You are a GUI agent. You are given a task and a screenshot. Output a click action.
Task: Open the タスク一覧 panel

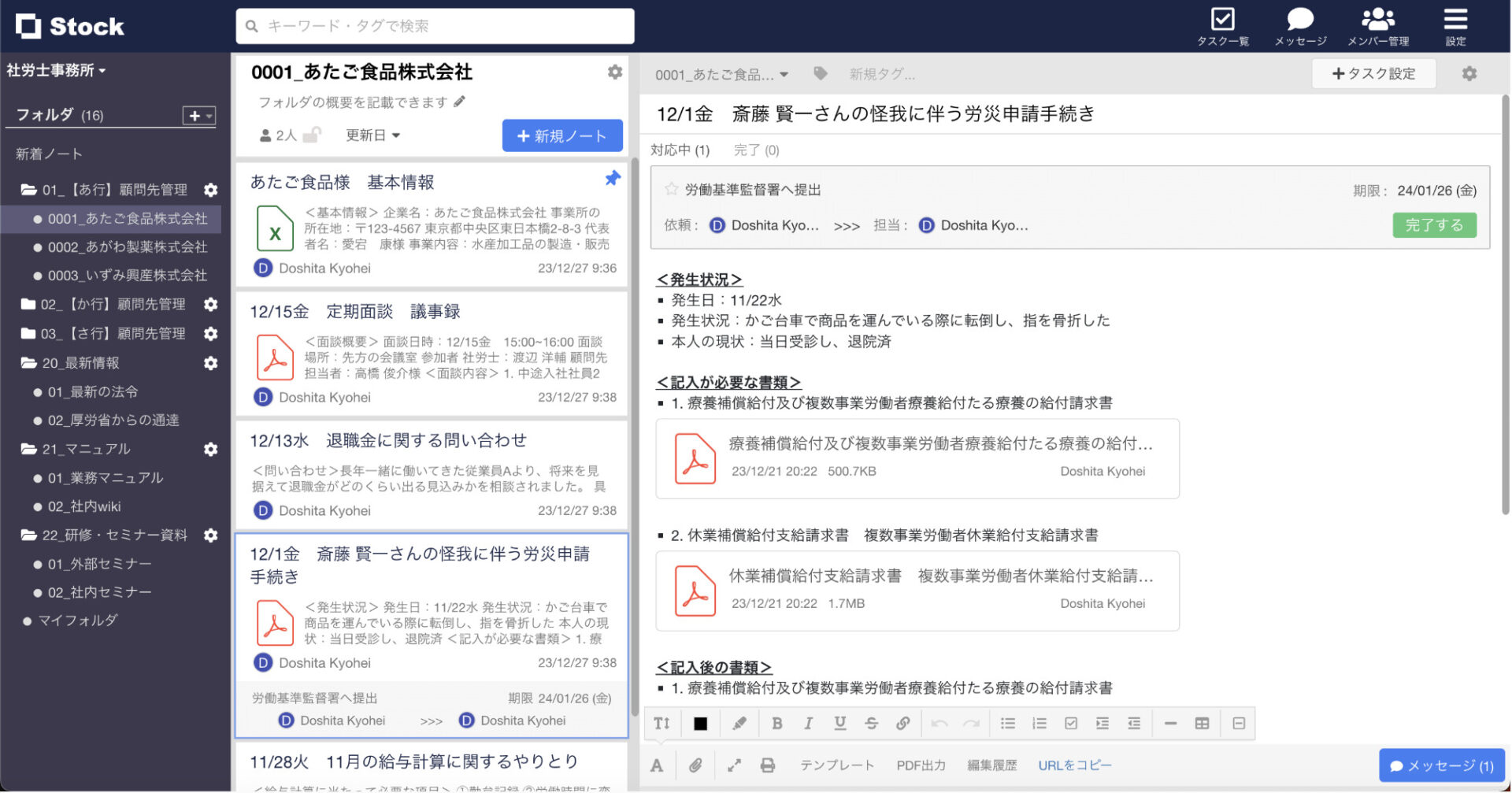(1222, 24)
